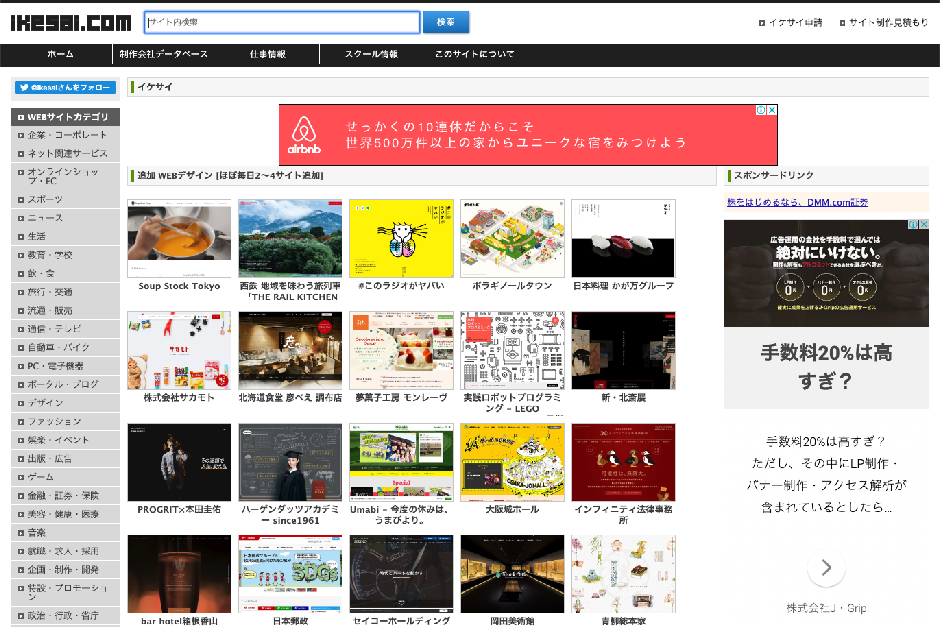Select PC・電子機器 category
Image resolution: width=940 pixels, height=627 pixels.
pyautogui.click(x=65, y=366)
